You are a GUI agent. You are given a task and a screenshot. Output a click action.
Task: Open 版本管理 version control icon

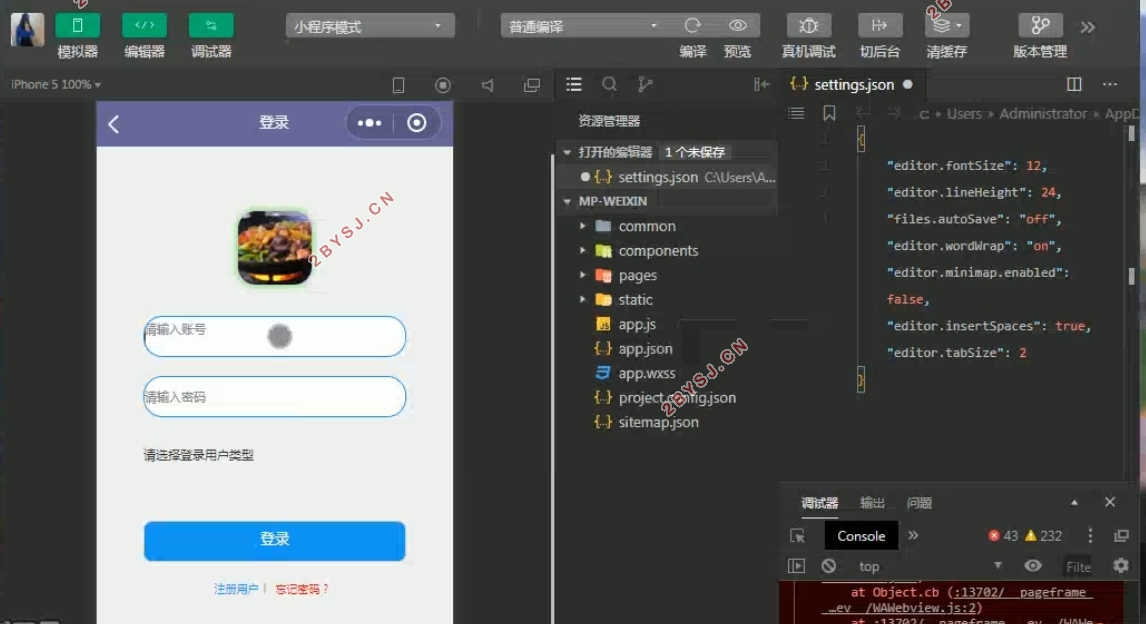(1040, 26)
